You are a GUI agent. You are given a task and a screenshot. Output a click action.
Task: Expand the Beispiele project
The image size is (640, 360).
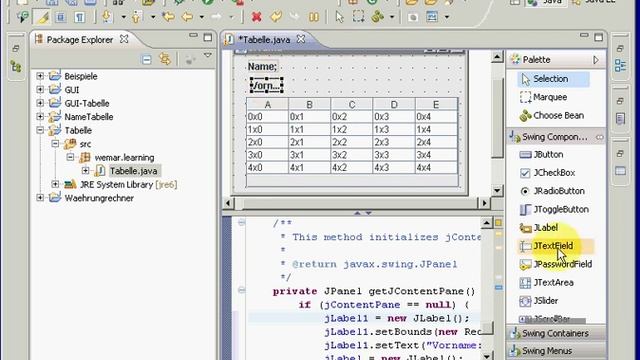(x=40, y=76)
